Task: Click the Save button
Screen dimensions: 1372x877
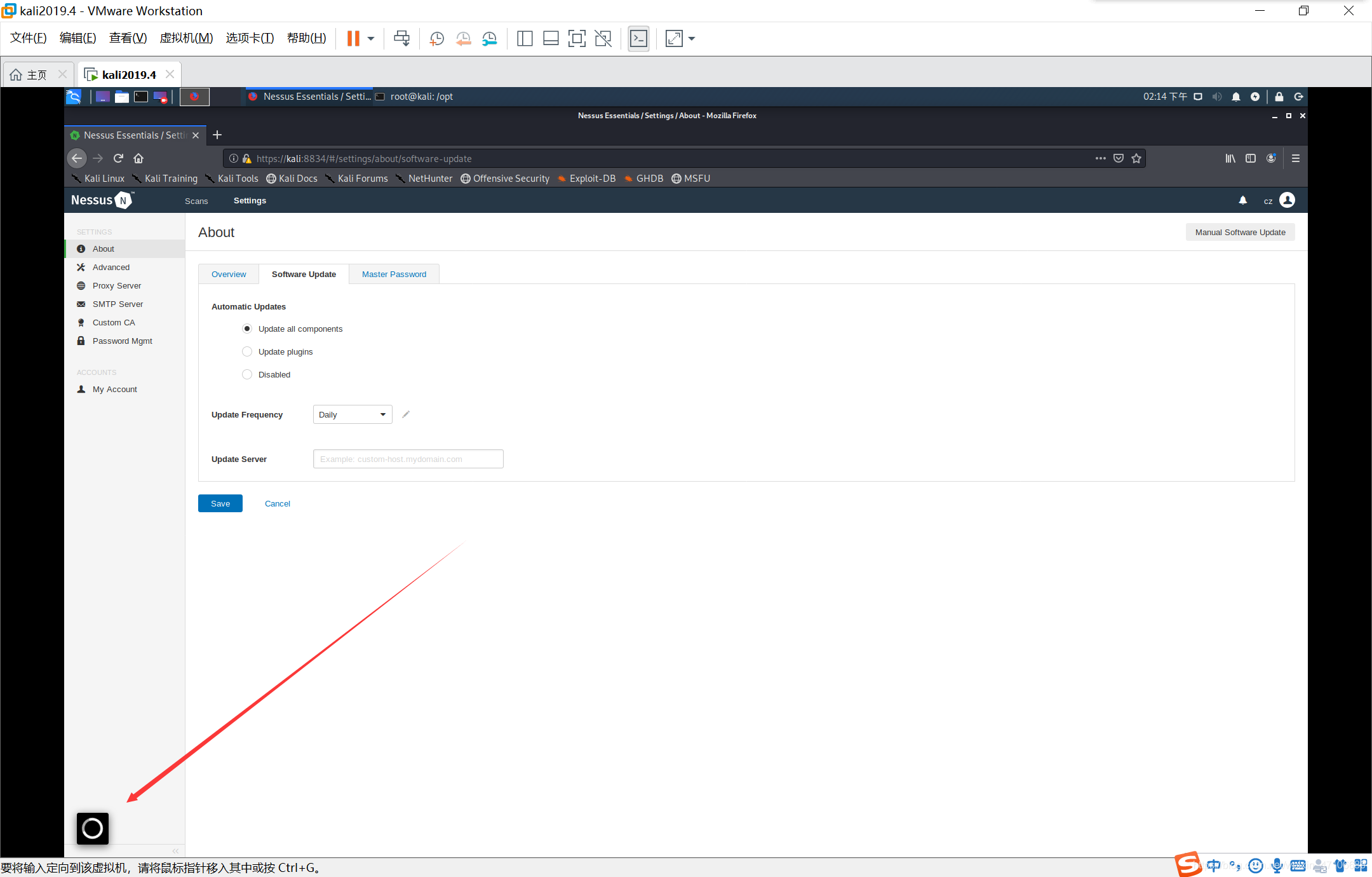Action: (x=220, y=503)
